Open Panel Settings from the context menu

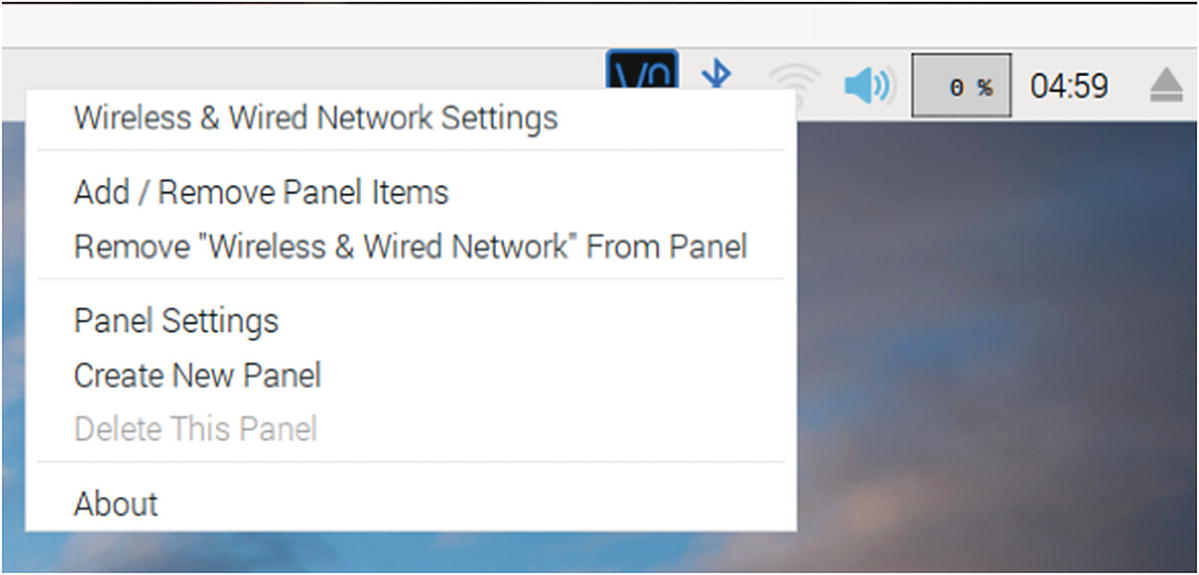[176, 321]
